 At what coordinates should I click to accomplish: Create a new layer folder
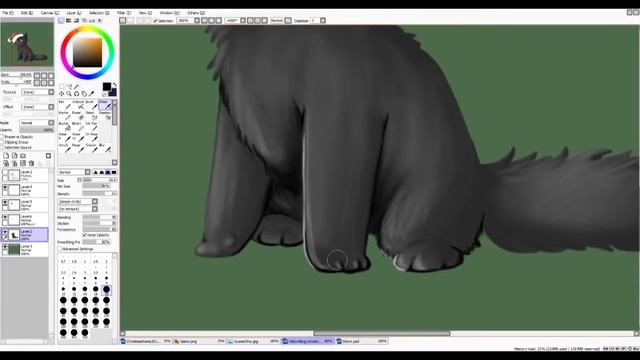(23, 156)
